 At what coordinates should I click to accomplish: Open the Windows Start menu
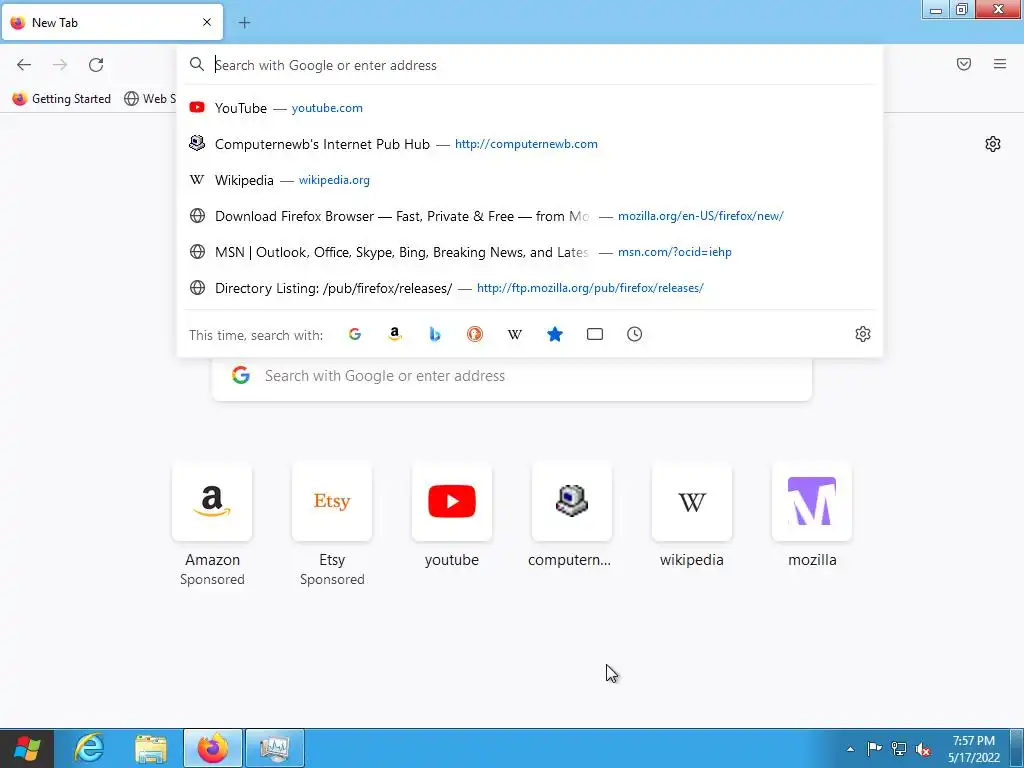coord(27,748)
